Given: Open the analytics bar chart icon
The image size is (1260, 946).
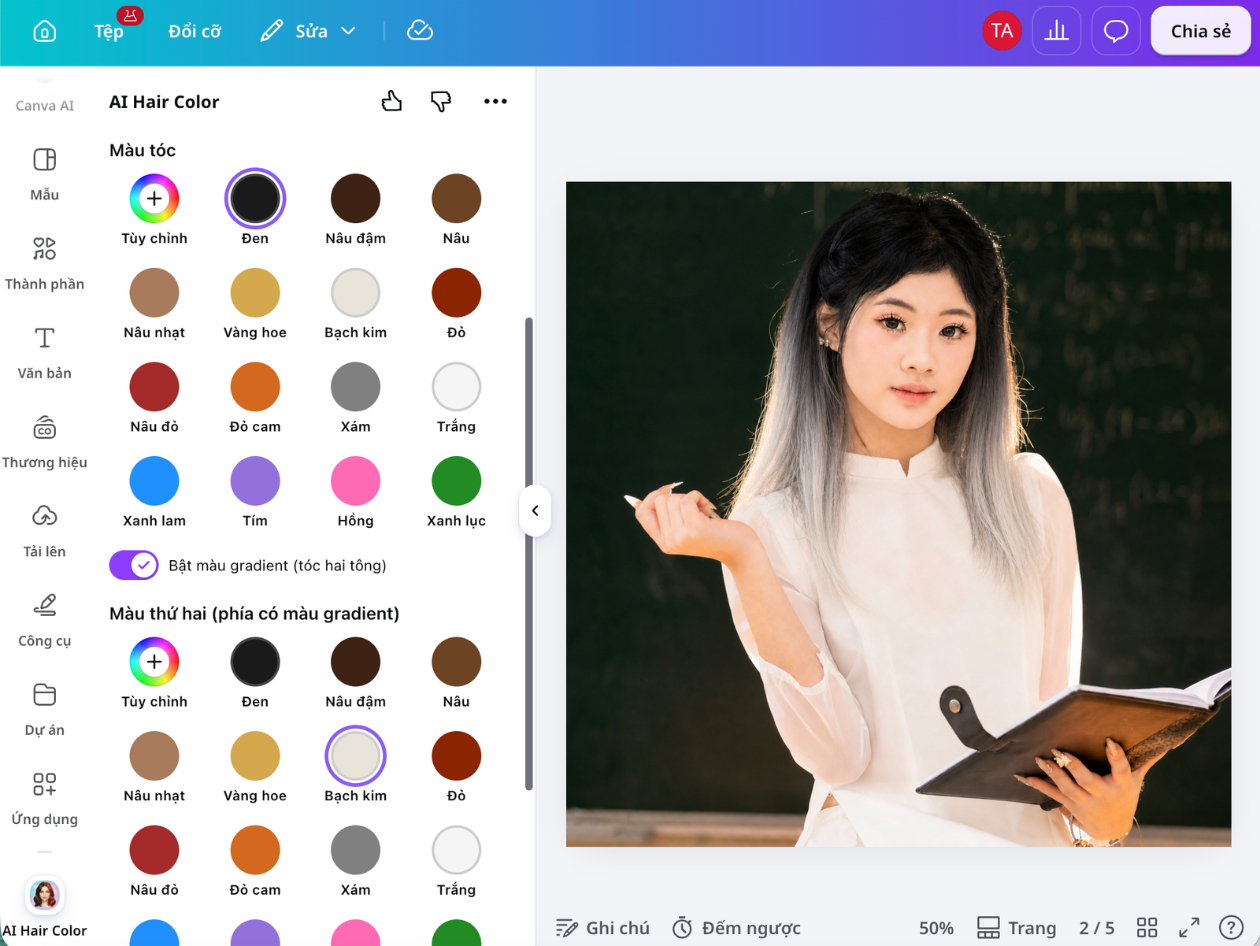Looking at the screenshot, I should pos(1056,31).
